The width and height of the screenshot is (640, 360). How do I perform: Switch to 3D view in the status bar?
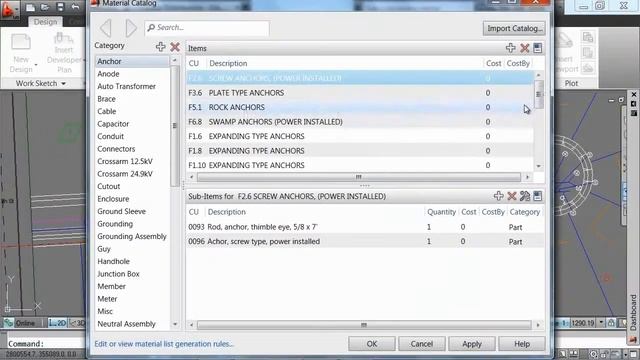click(x=77, y=323)
